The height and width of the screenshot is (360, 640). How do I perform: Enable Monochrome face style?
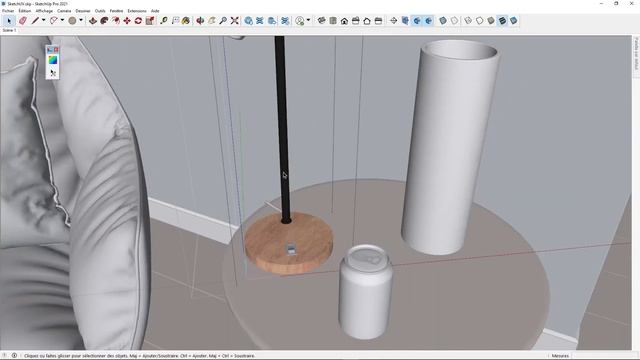(513, 20)
